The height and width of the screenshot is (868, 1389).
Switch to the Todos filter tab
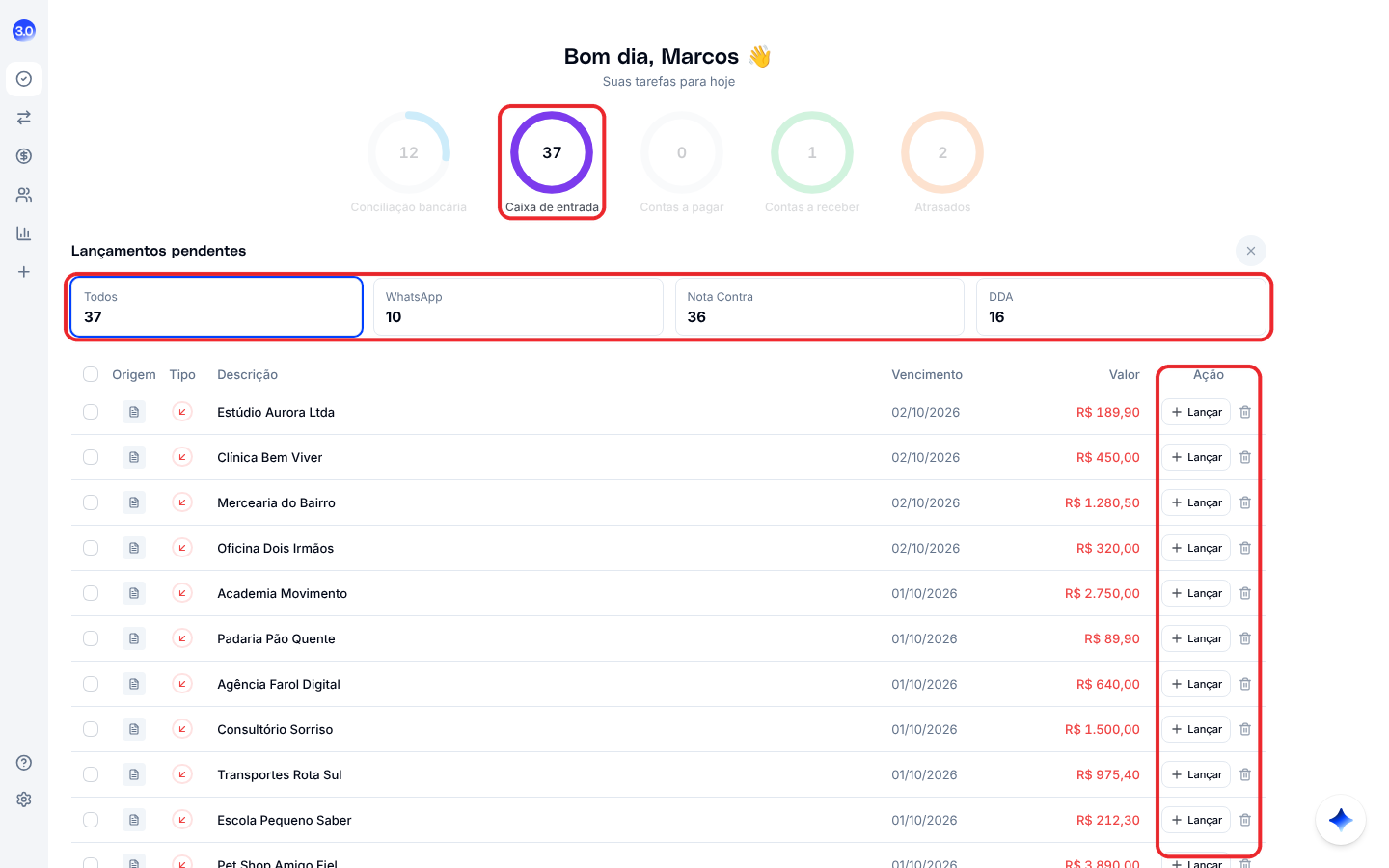(216, 307)
